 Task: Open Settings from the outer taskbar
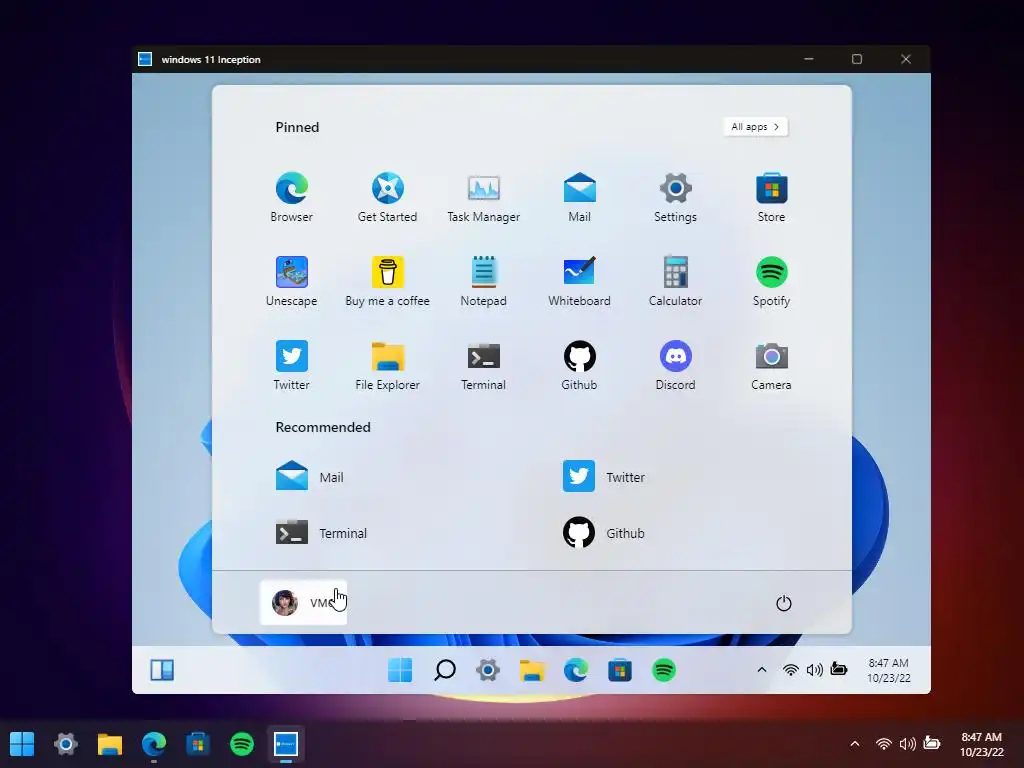pyautogui.click(x=66, y=743)
